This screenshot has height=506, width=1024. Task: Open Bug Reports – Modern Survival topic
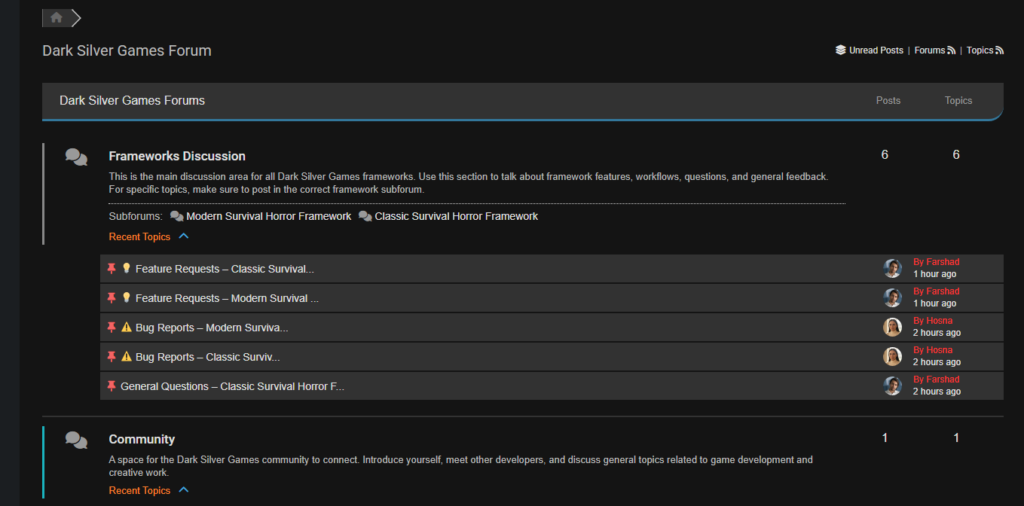[211, 328]
